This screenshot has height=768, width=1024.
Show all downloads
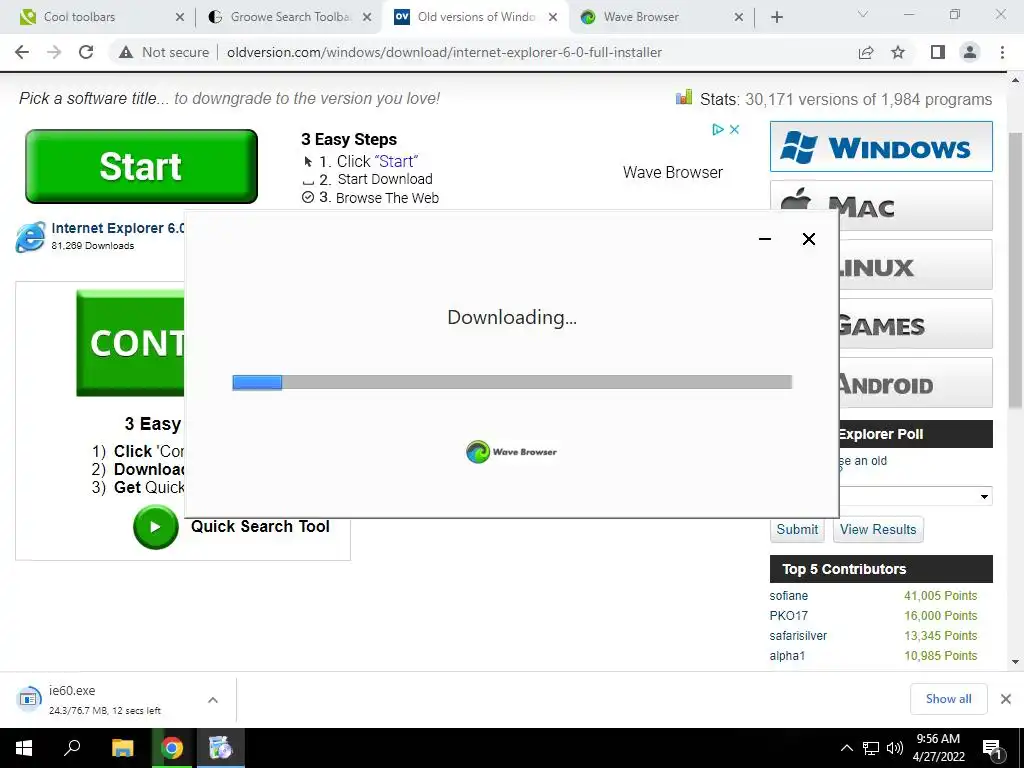(948, 699)
